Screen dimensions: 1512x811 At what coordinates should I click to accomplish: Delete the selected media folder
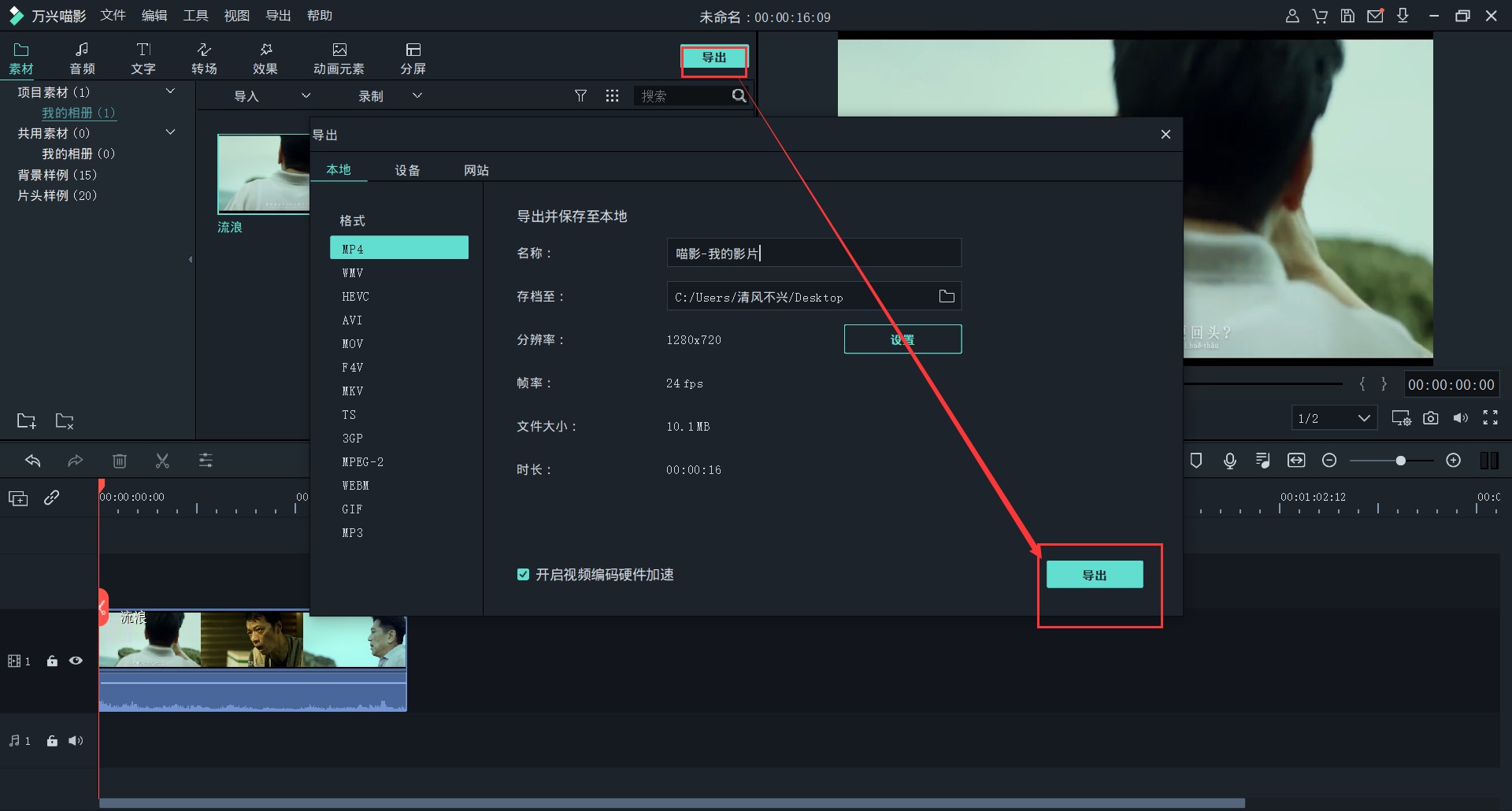(x=65, y=421)
